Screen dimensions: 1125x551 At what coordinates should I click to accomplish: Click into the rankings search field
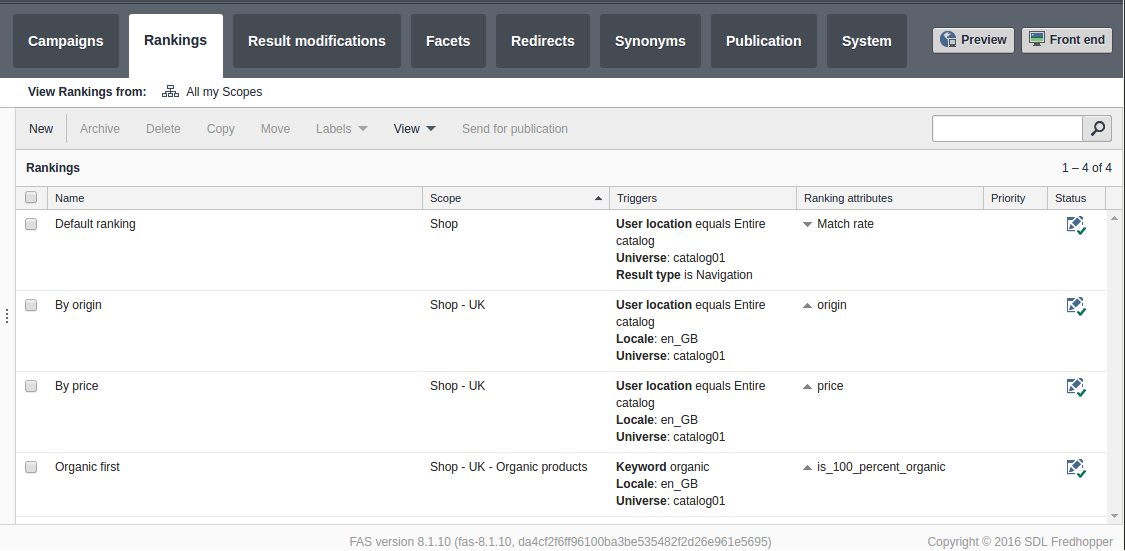click(1007, 128)
